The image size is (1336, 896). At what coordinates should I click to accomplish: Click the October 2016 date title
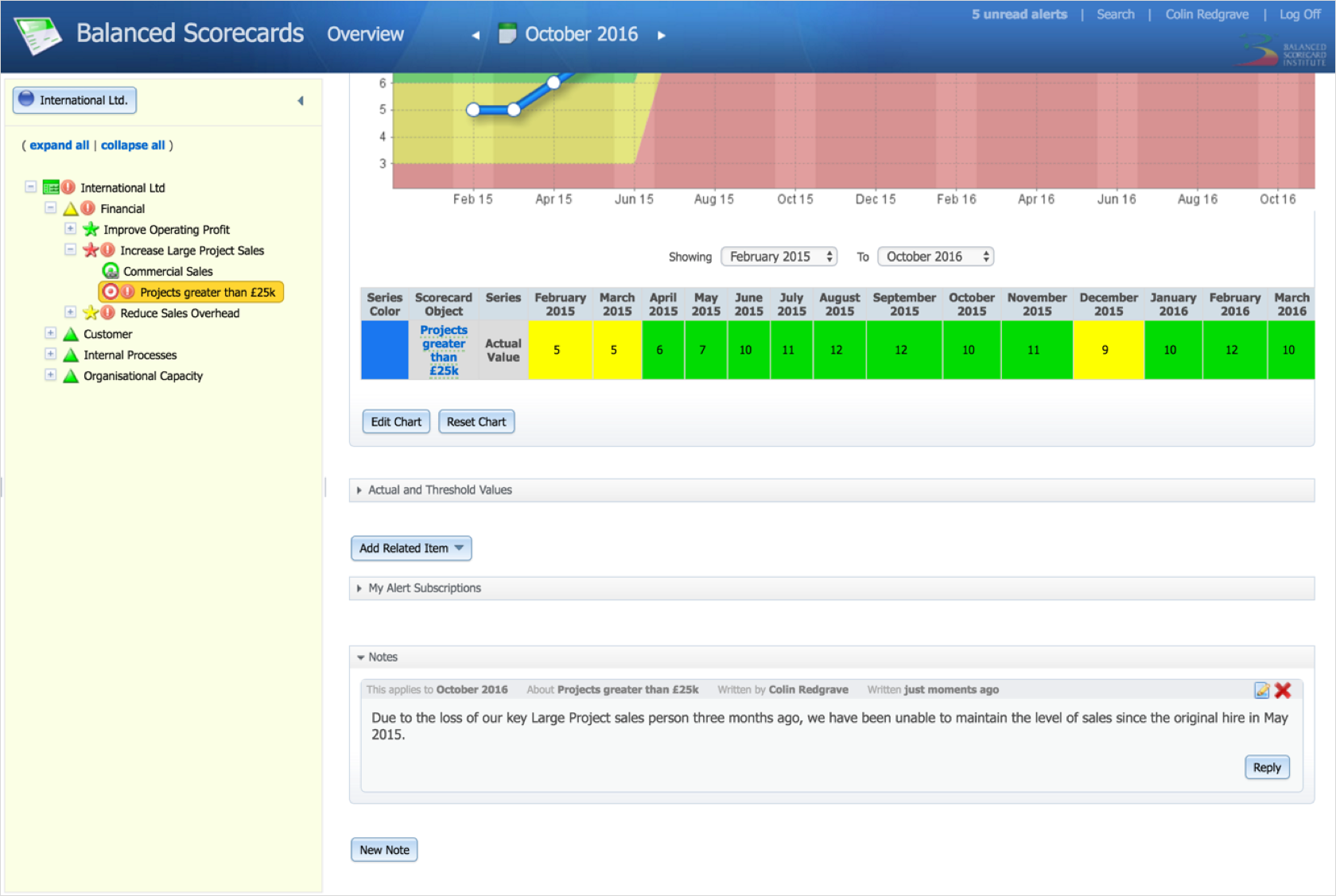click(x=581, y=34)
